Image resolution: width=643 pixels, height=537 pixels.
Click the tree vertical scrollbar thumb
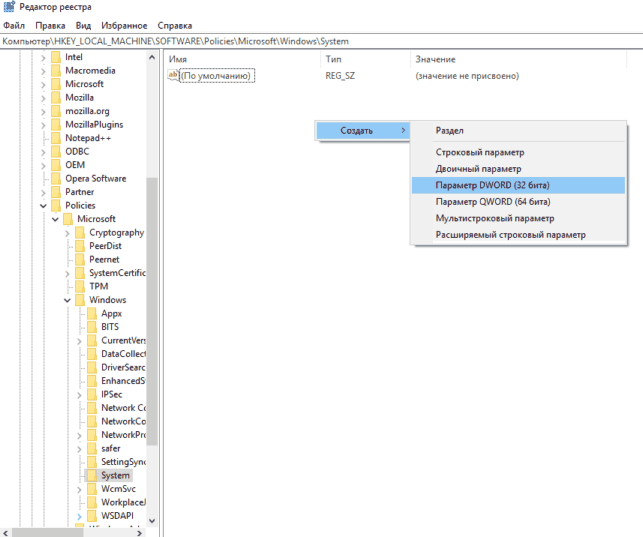tap(152, 312)
